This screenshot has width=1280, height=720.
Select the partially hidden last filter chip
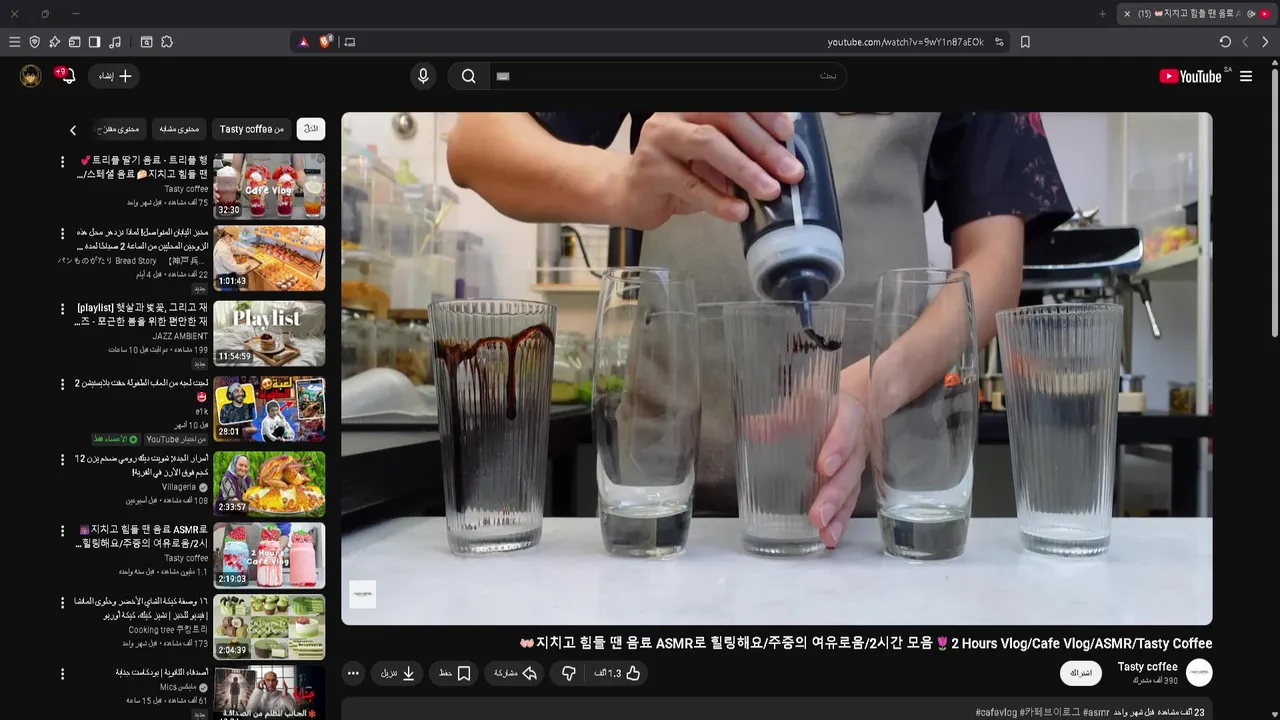[118, 129]
